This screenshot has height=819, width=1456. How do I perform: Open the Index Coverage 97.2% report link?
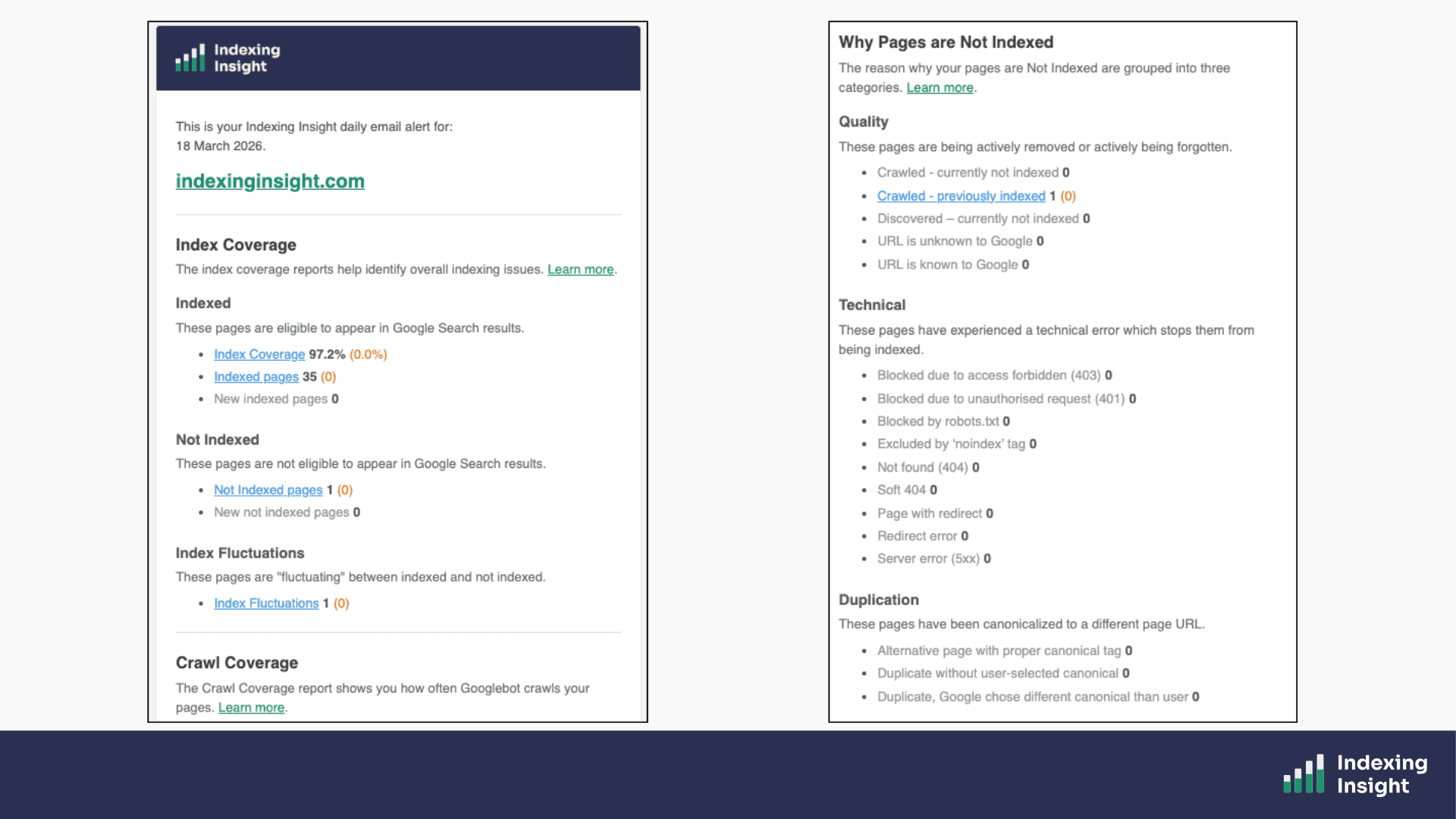(259, 354)
